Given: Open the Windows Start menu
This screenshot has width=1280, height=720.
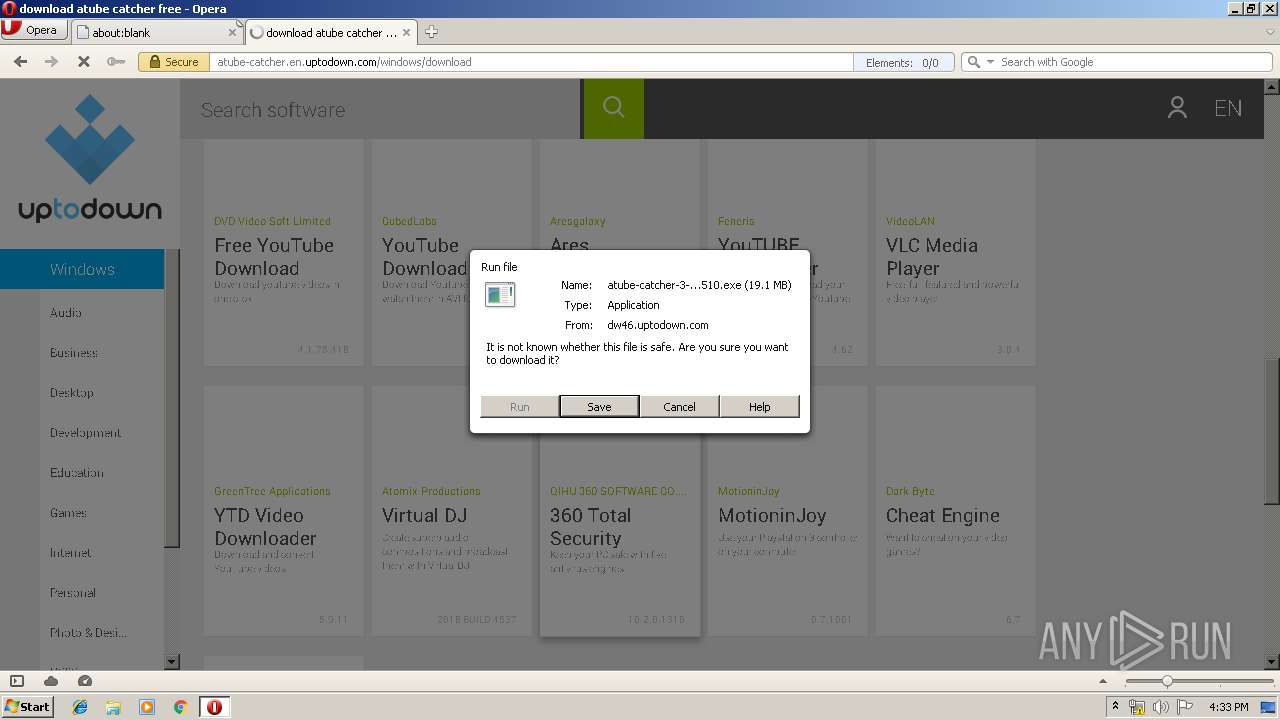Looking at the screenshot, I should 28,706.
